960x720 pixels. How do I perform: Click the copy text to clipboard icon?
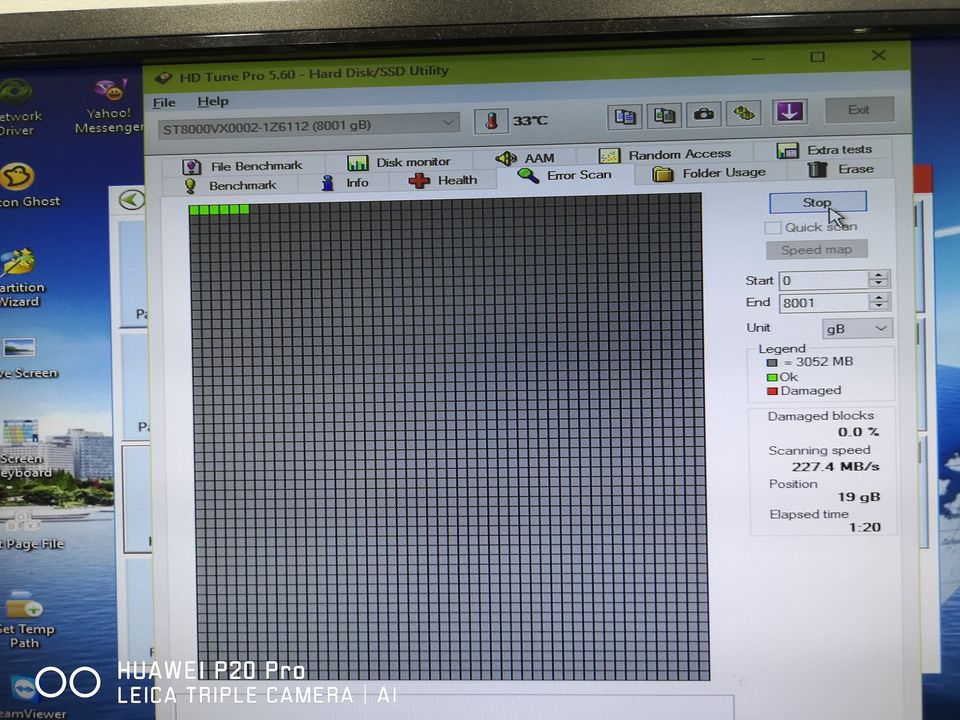click(x=626, y=115)
